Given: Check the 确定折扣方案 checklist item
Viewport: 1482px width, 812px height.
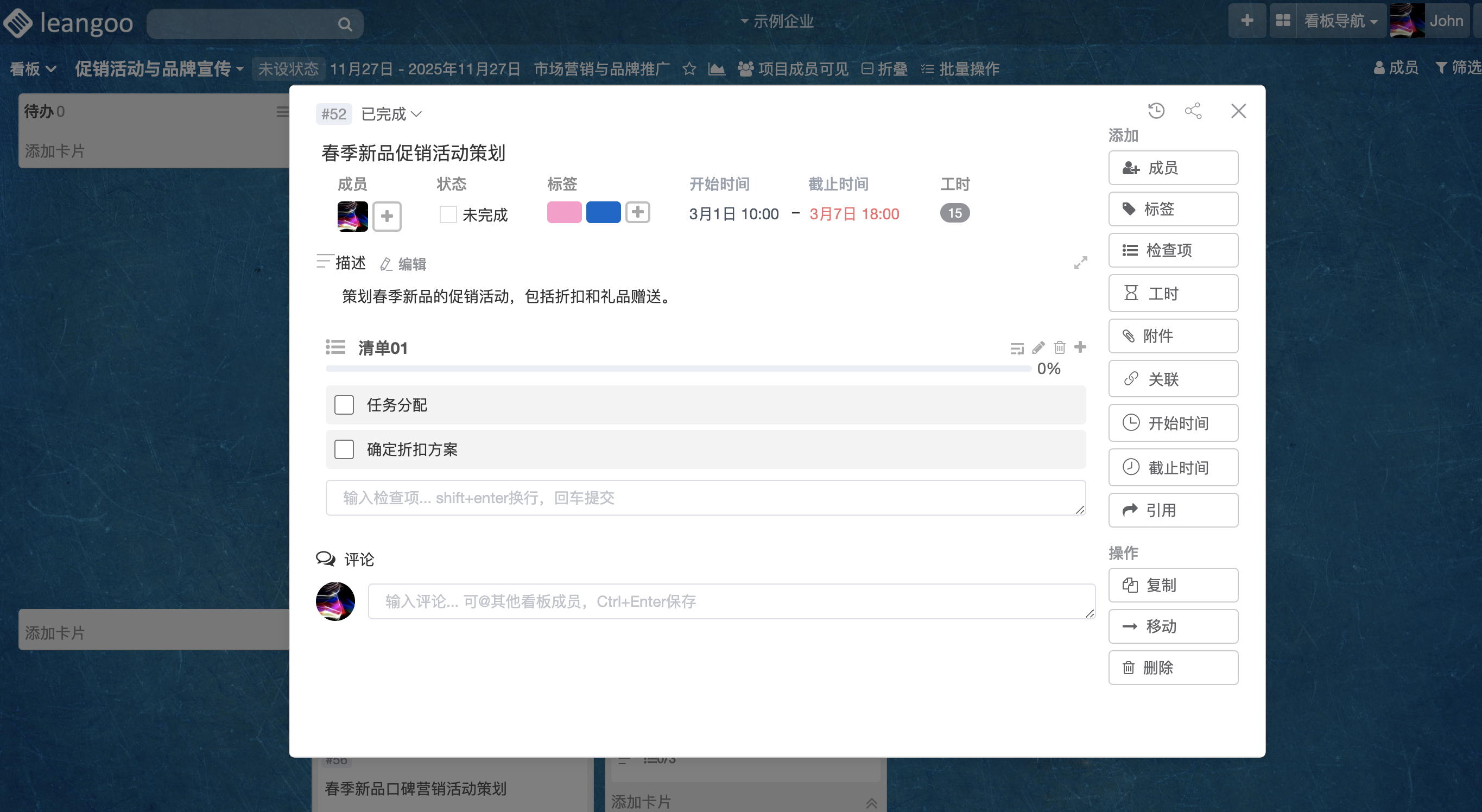Looking at the screenshot, I should point(344,449).
